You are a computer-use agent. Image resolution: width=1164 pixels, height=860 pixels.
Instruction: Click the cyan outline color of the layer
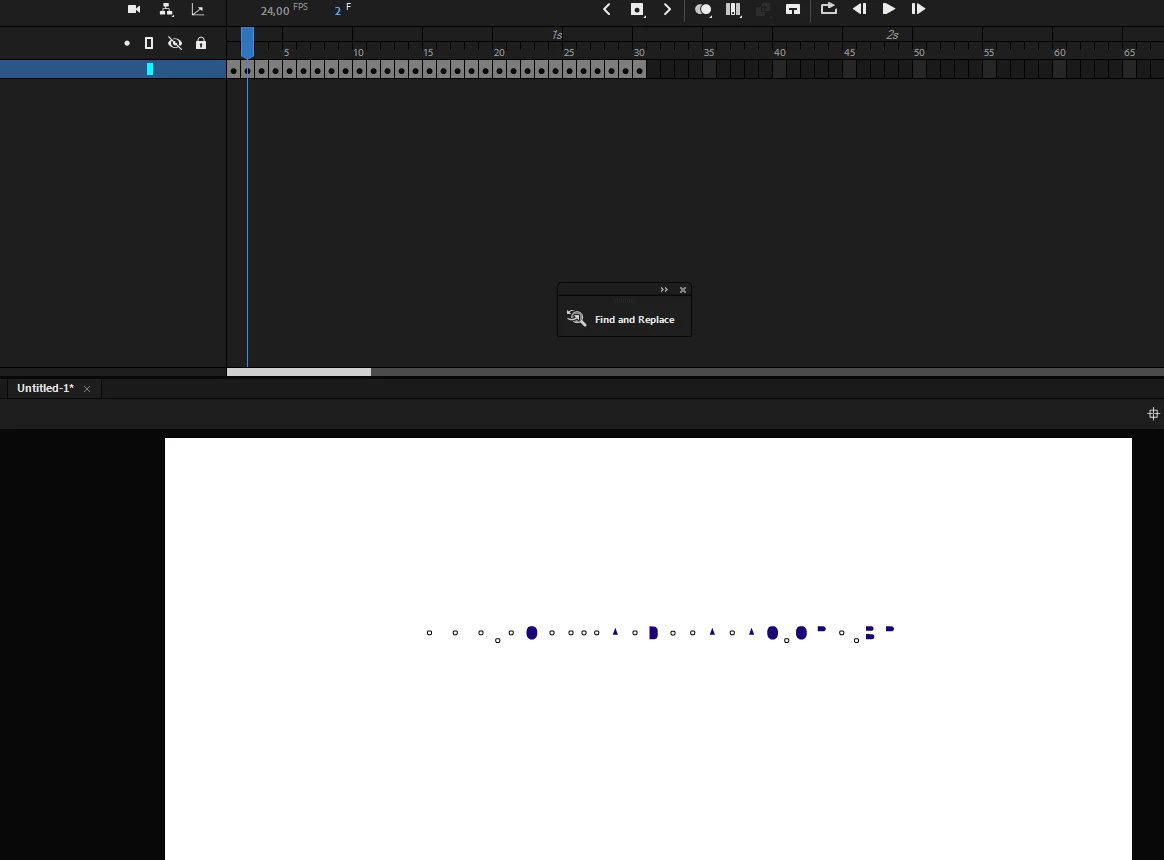[150, 69]
